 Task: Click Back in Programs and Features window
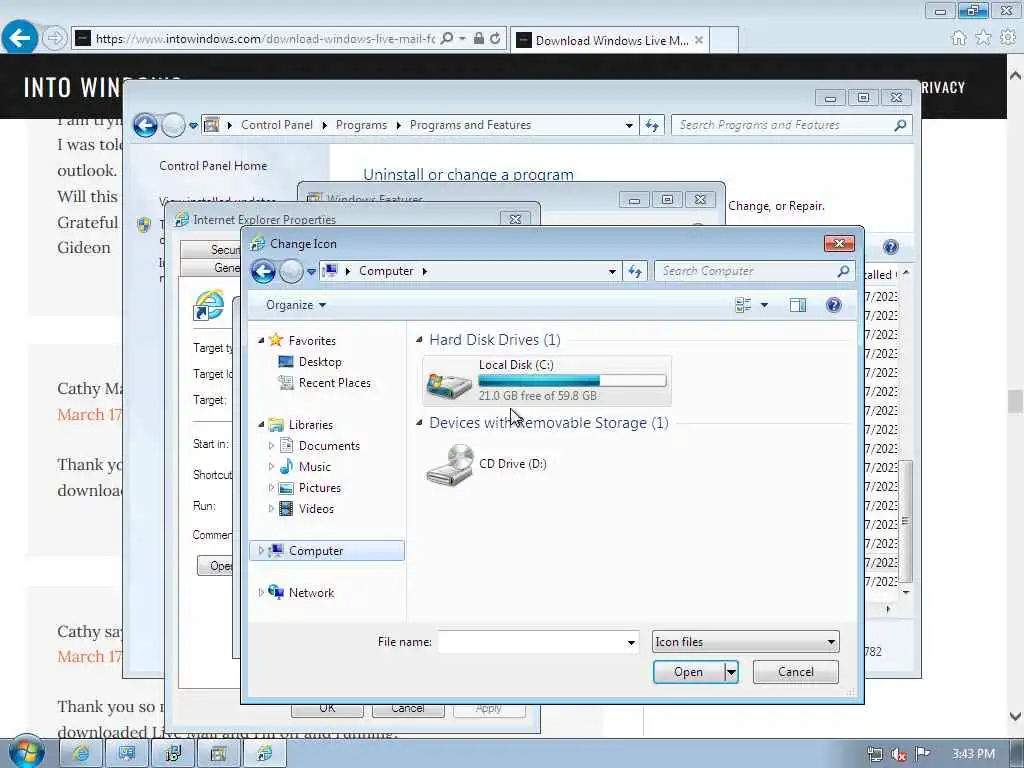pos(145,125)
